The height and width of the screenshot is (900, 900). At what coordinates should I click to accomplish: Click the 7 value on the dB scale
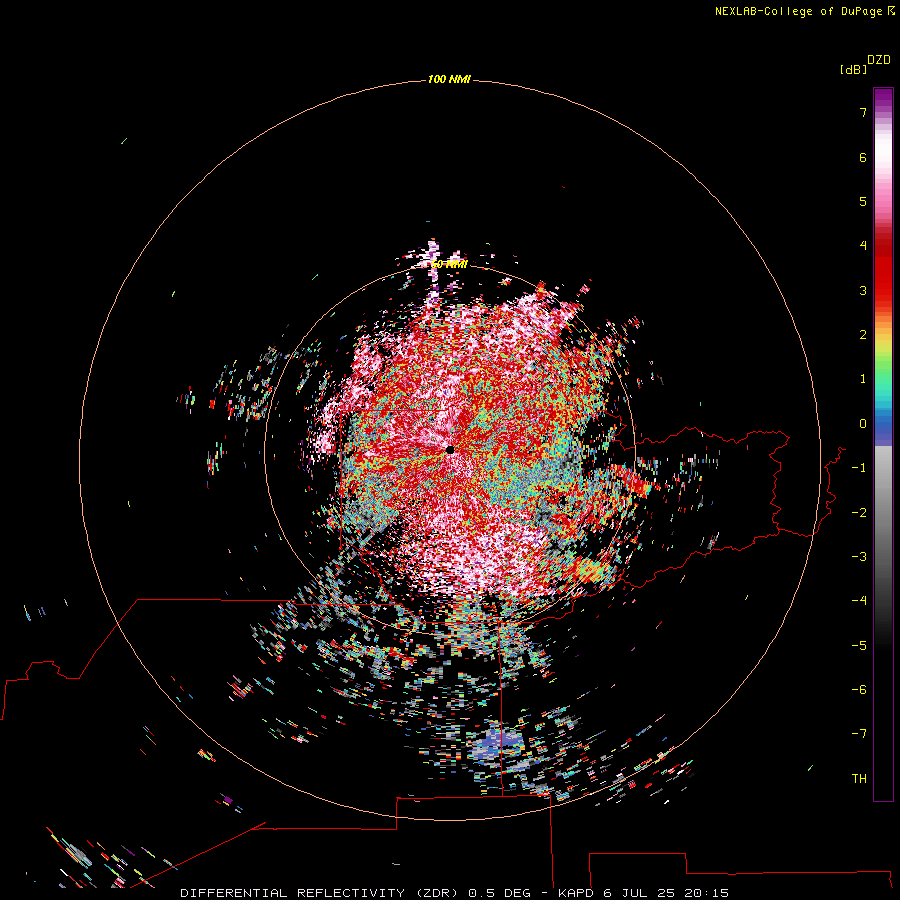tap(863, 112)
